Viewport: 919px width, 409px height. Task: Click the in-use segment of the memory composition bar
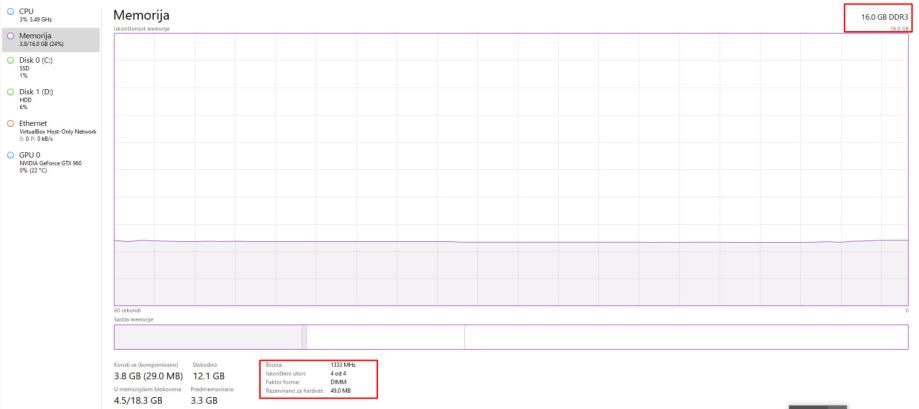208,337
